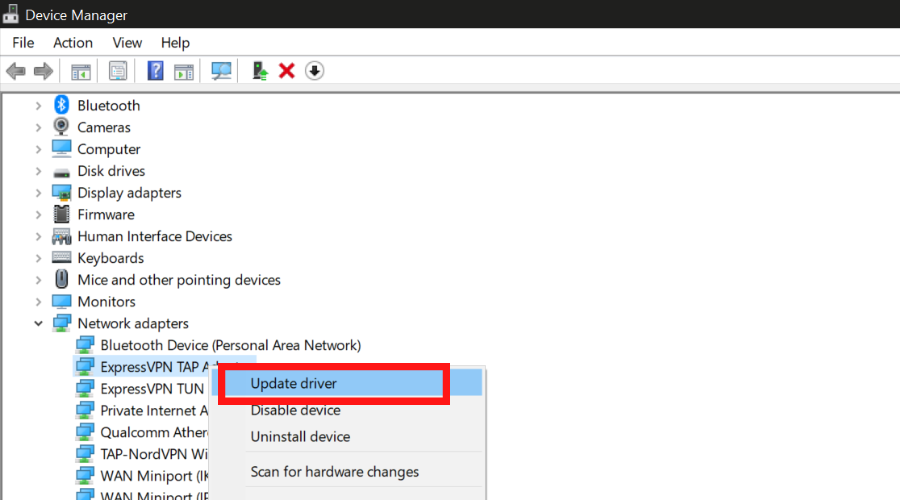Open the View menu
This screenshot has width=900, height=500.
[x=127, y=43]
